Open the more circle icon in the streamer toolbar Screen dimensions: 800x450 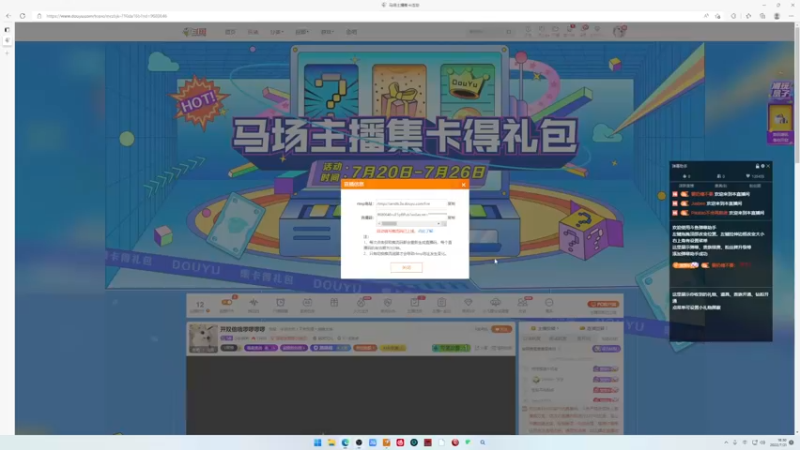pyautogui.click(x=549, y=303)
